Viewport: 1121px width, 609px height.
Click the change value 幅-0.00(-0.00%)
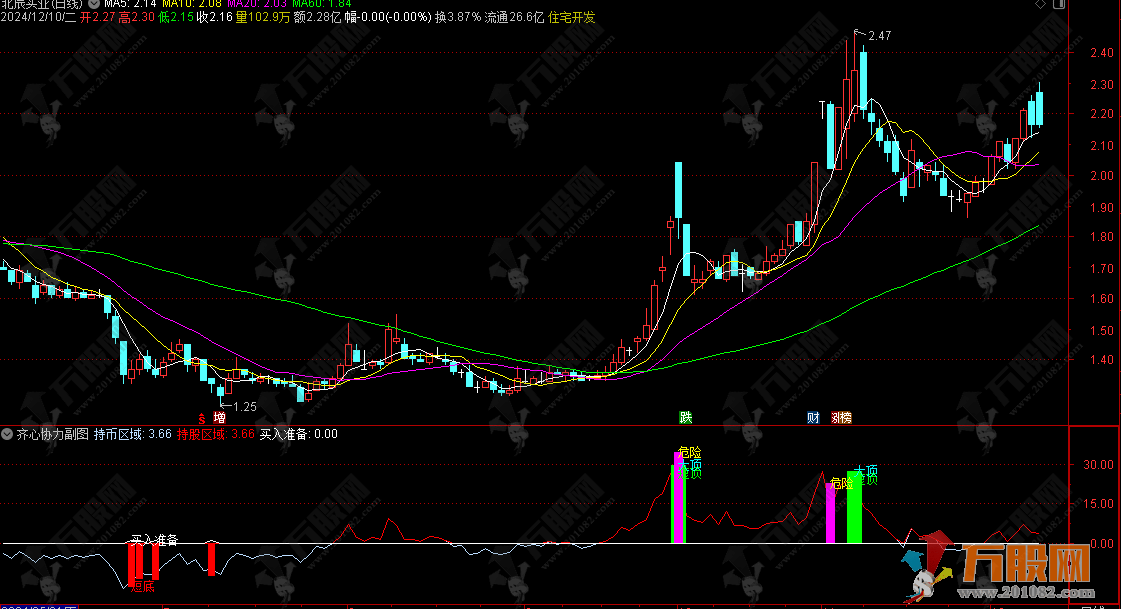pyautogui.click(x=388, y=17)
